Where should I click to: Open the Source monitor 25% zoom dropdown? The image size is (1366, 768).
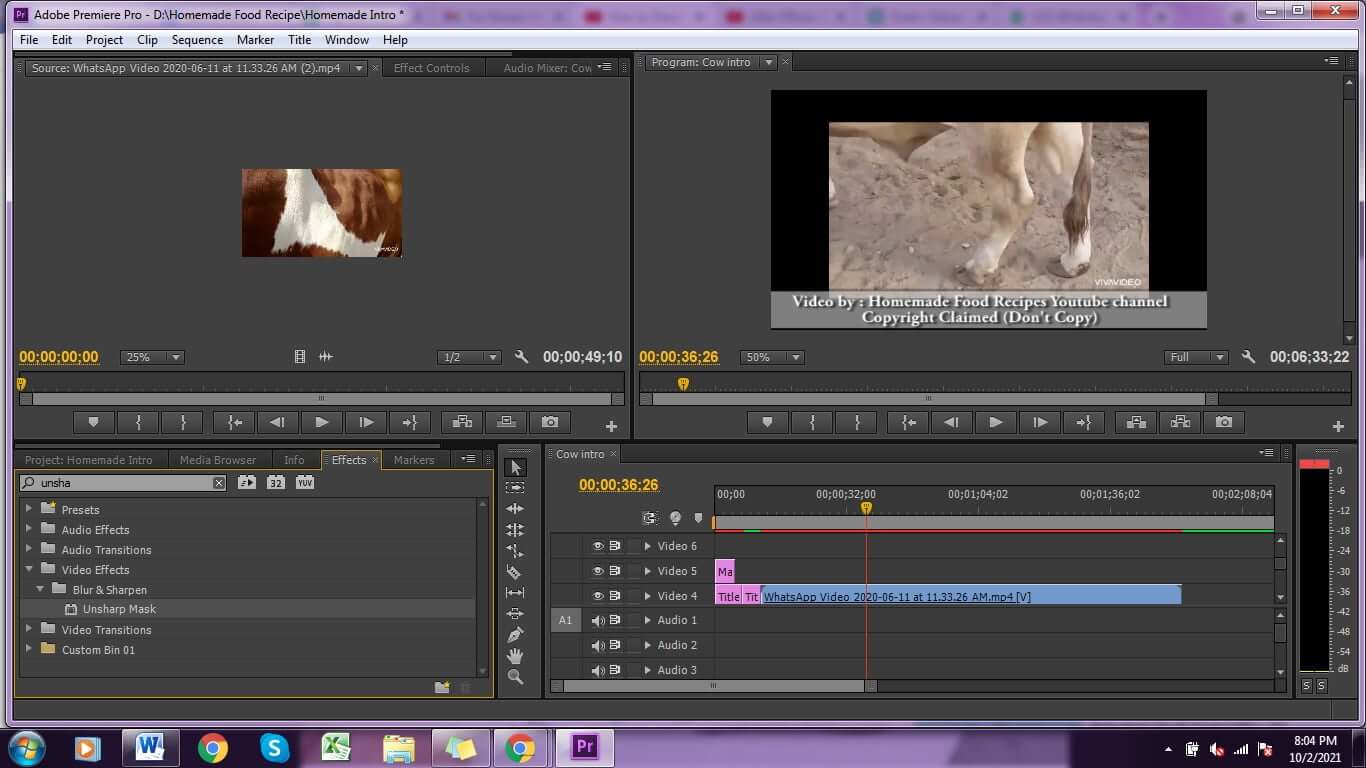click(x=151, y=357)
